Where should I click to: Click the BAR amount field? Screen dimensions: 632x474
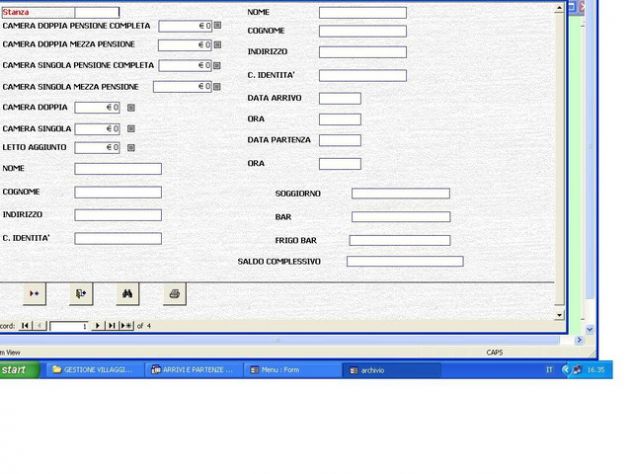pyautogui.click(x=401, y=217)
